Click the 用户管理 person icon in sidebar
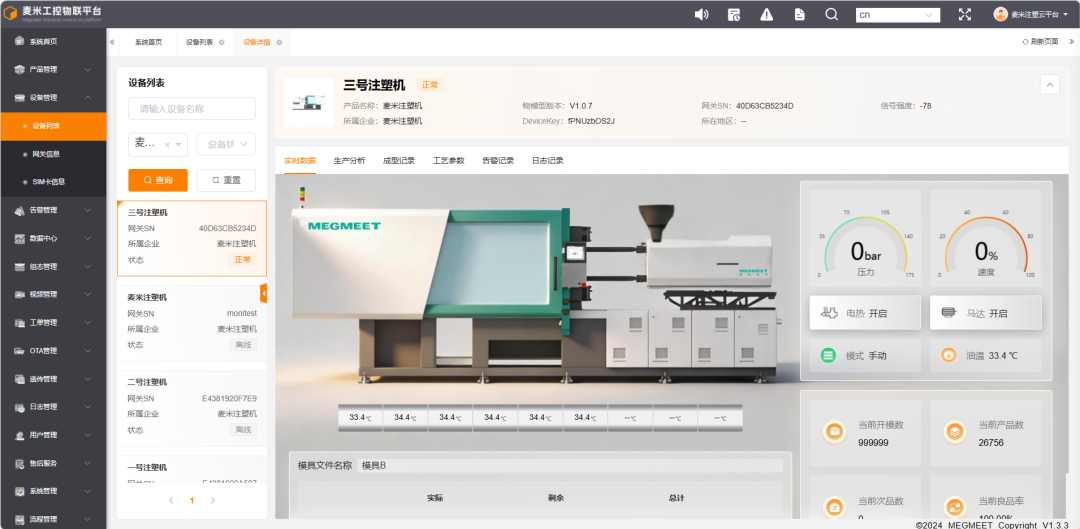1080x529 pixels. pyautogui.click(x=19, y=435)
